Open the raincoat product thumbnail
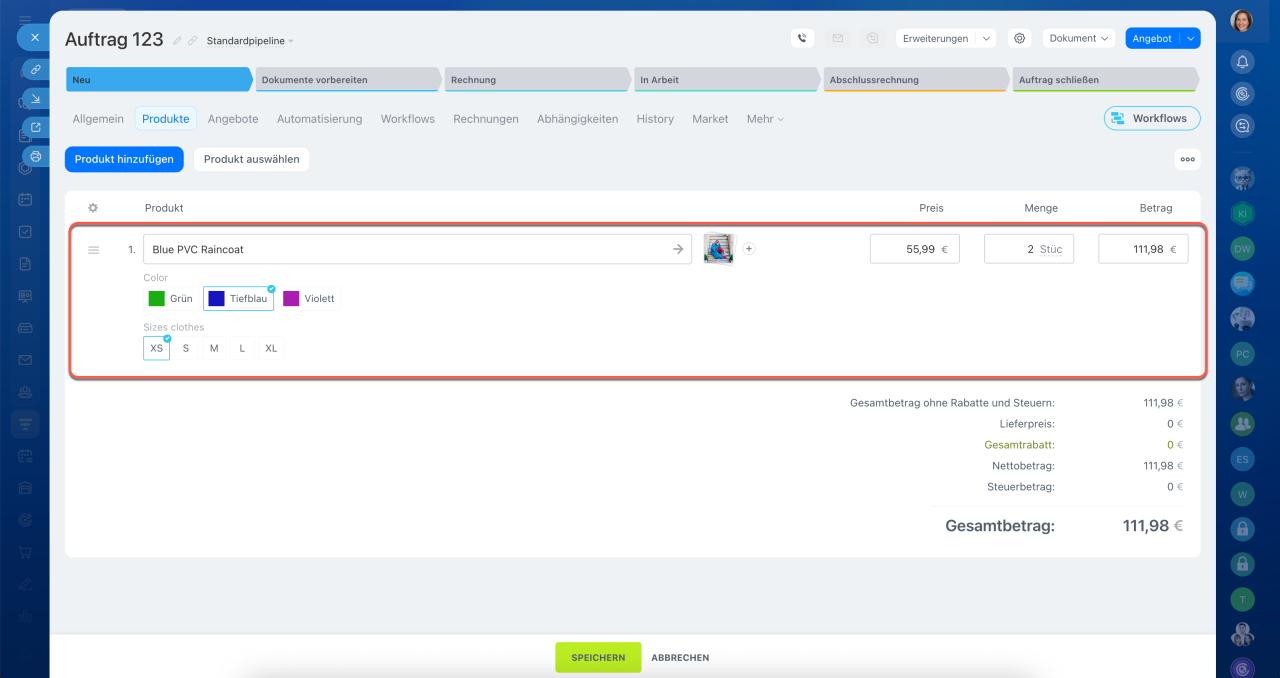Image resolution: width=1280 pixels, height=678 pixels. point(718,249)
